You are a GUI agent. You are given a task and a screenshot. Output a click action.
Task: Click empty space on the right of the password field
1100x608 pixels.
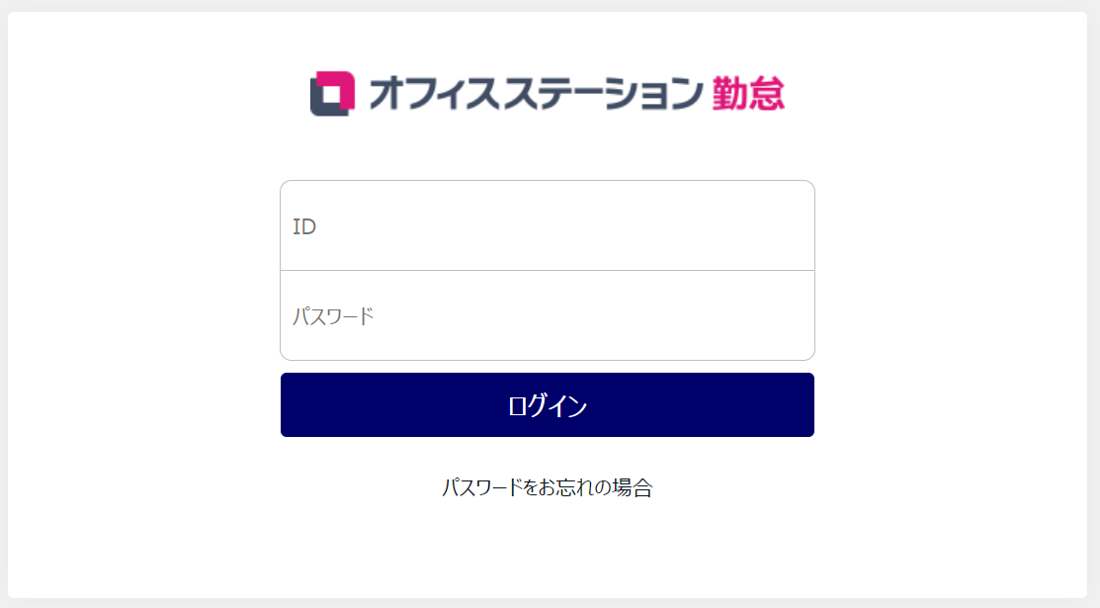click(x=720, y=316)
